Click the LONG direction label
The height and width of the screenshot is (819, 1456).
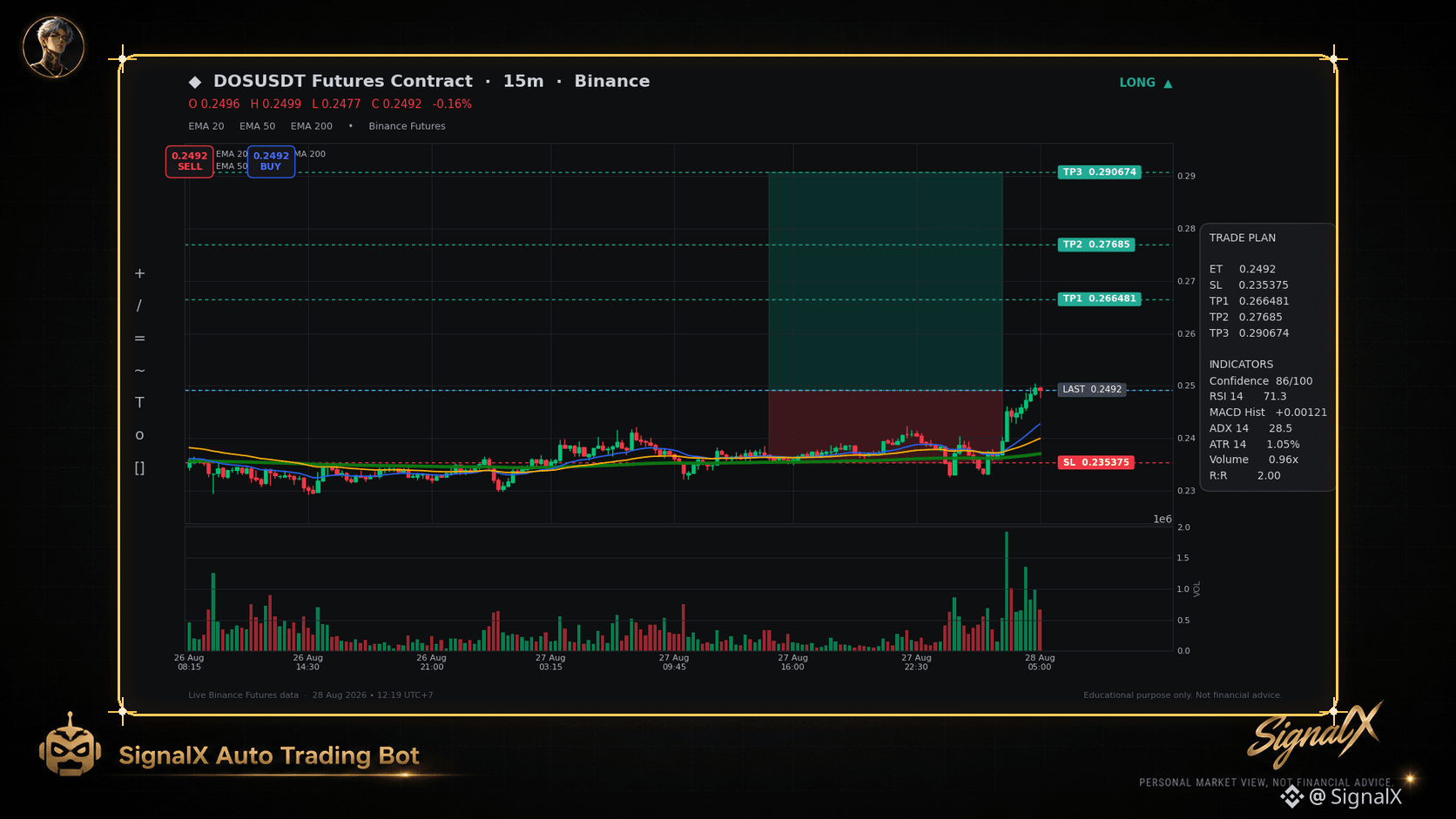(x=1137, y=83)
